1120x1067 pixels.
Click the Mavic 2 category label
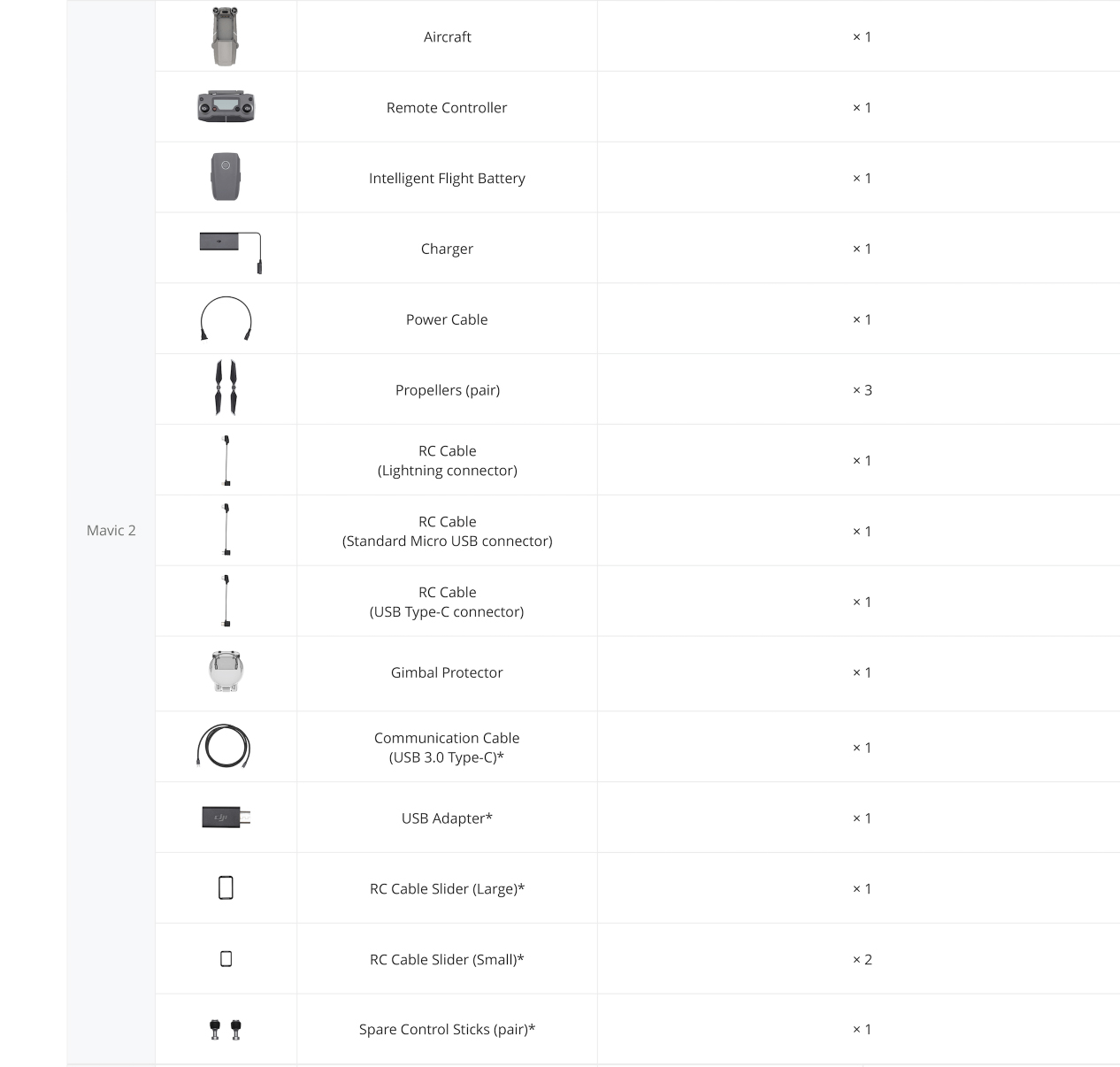point(111,530)
